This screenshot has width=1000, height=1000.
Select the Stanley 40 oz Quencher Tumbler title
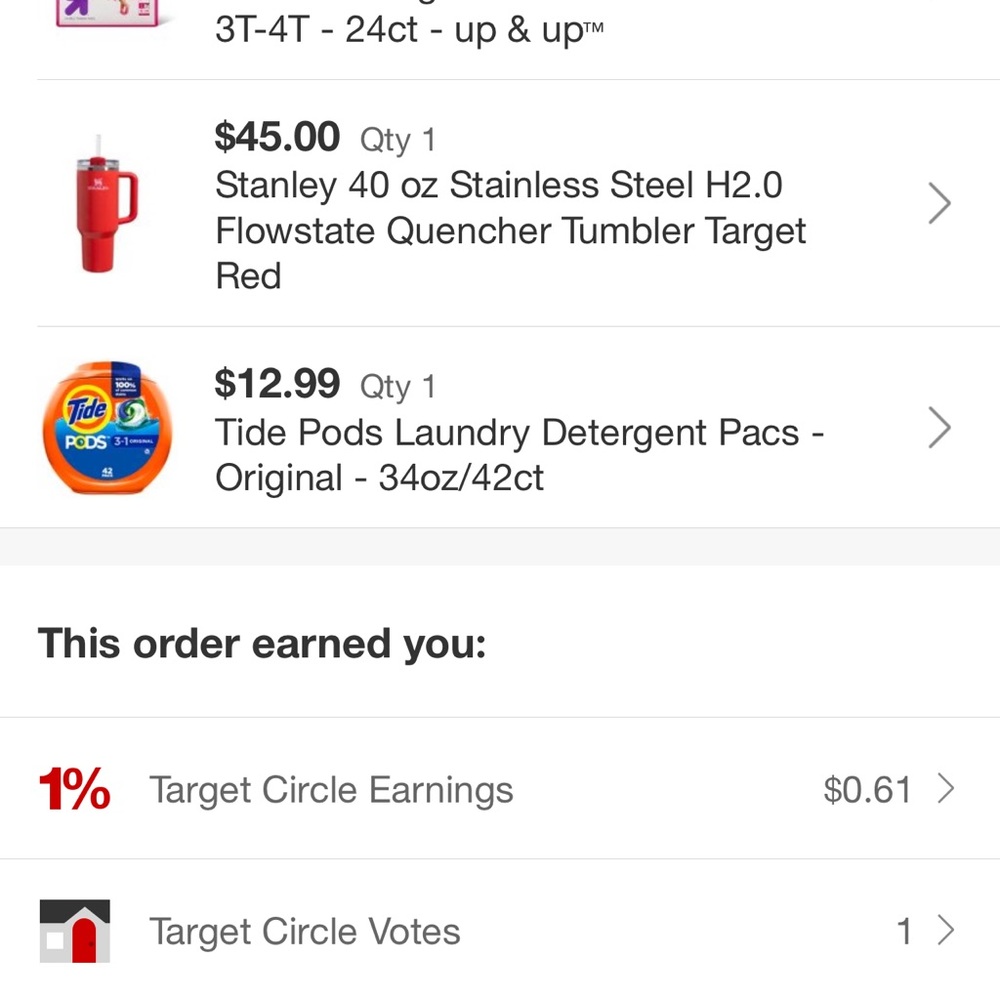510,231
